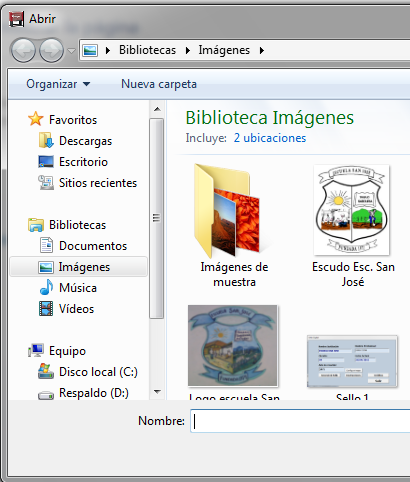This screenshot has width=410, height=482.
Task: Select Bibliotecas in the navigation pane
Action: coord(77,225)
